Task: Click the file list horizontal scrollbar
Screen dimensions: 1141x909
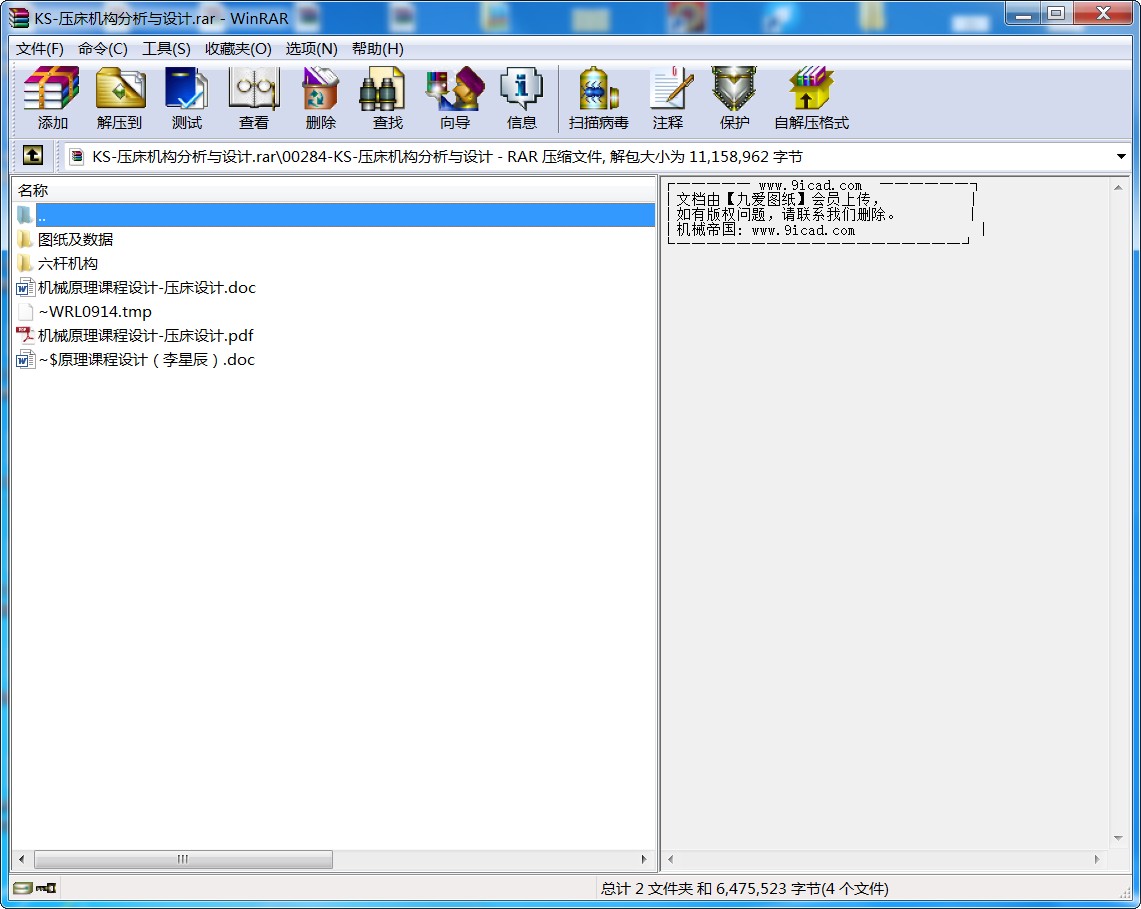Action: 183,859
